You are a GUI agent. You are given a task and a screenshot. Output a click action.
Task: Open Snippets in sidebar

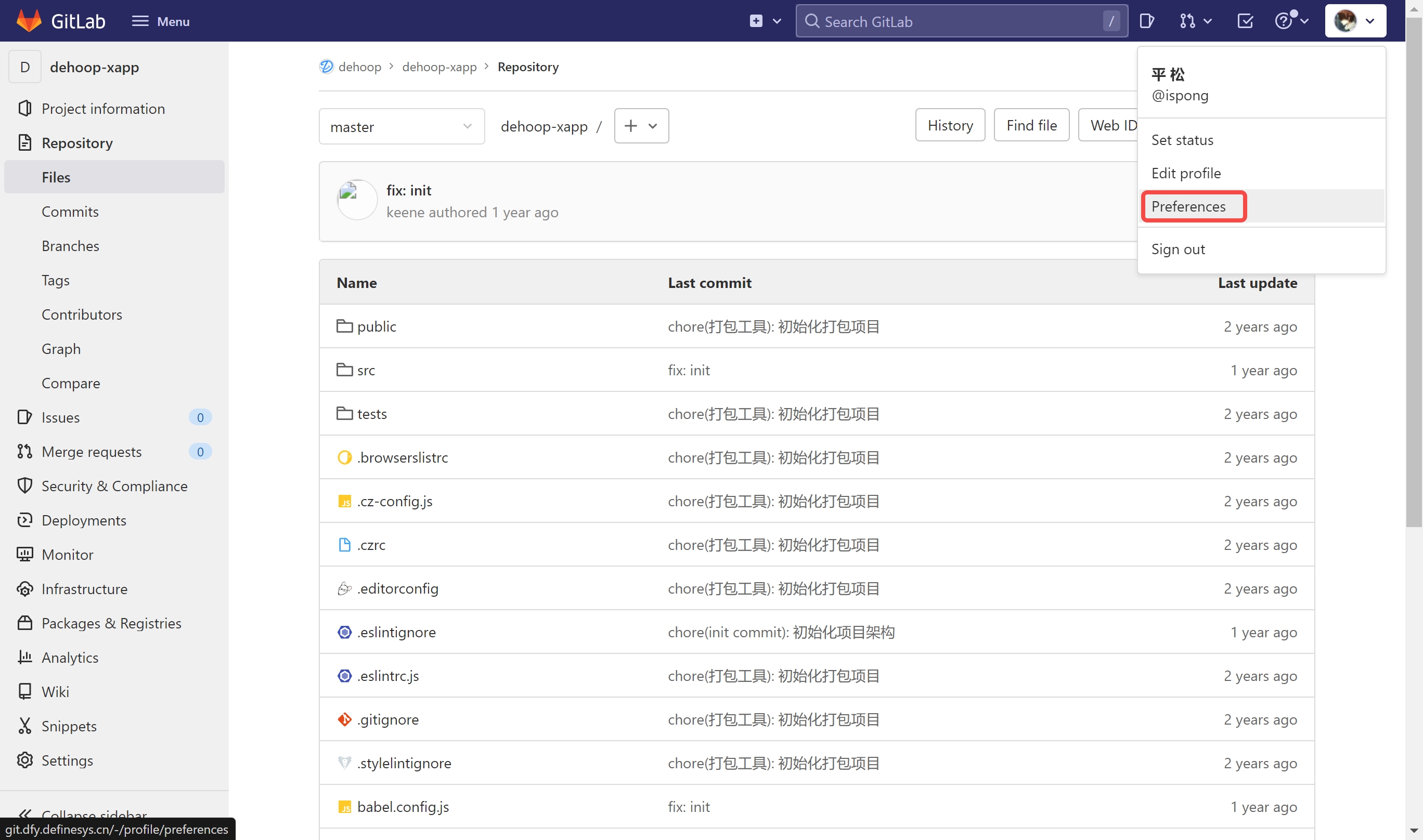114,726
